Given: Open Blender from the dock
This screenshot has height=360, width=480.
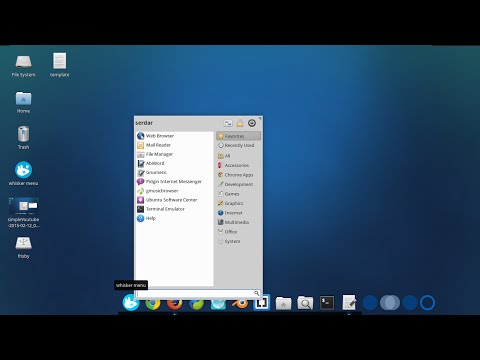Looking at the screenshot, I should (240, 304).
